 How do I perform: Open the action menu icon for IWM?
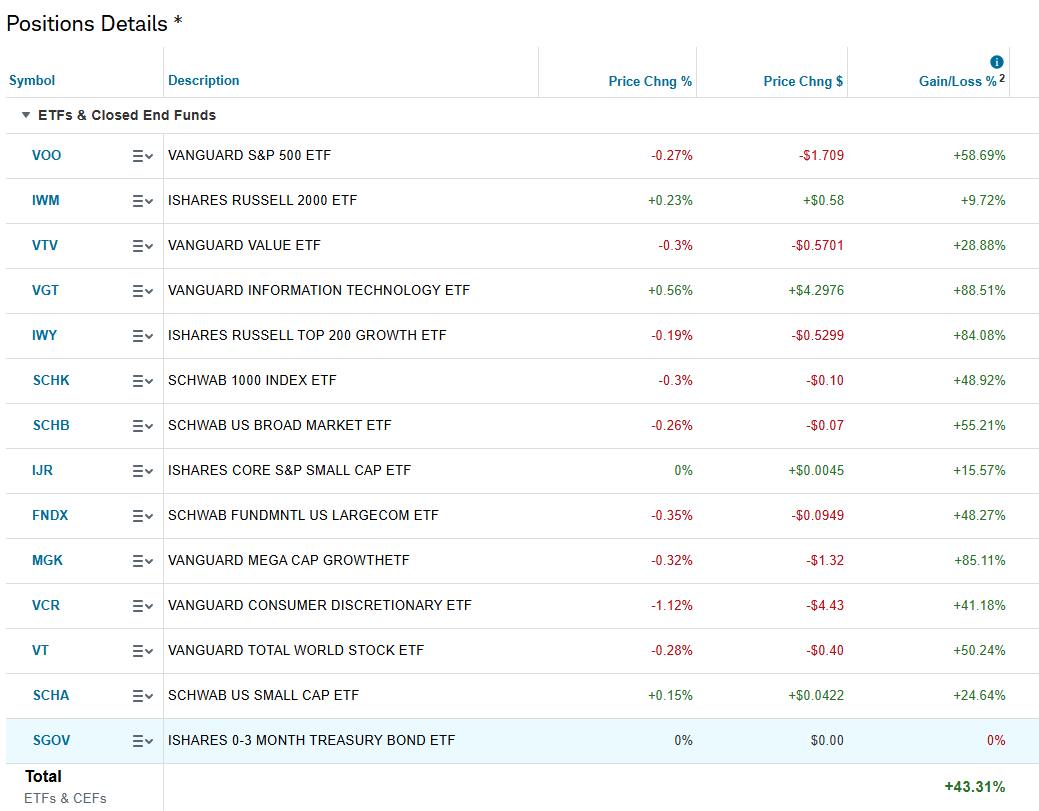click(x=142, y=201)
